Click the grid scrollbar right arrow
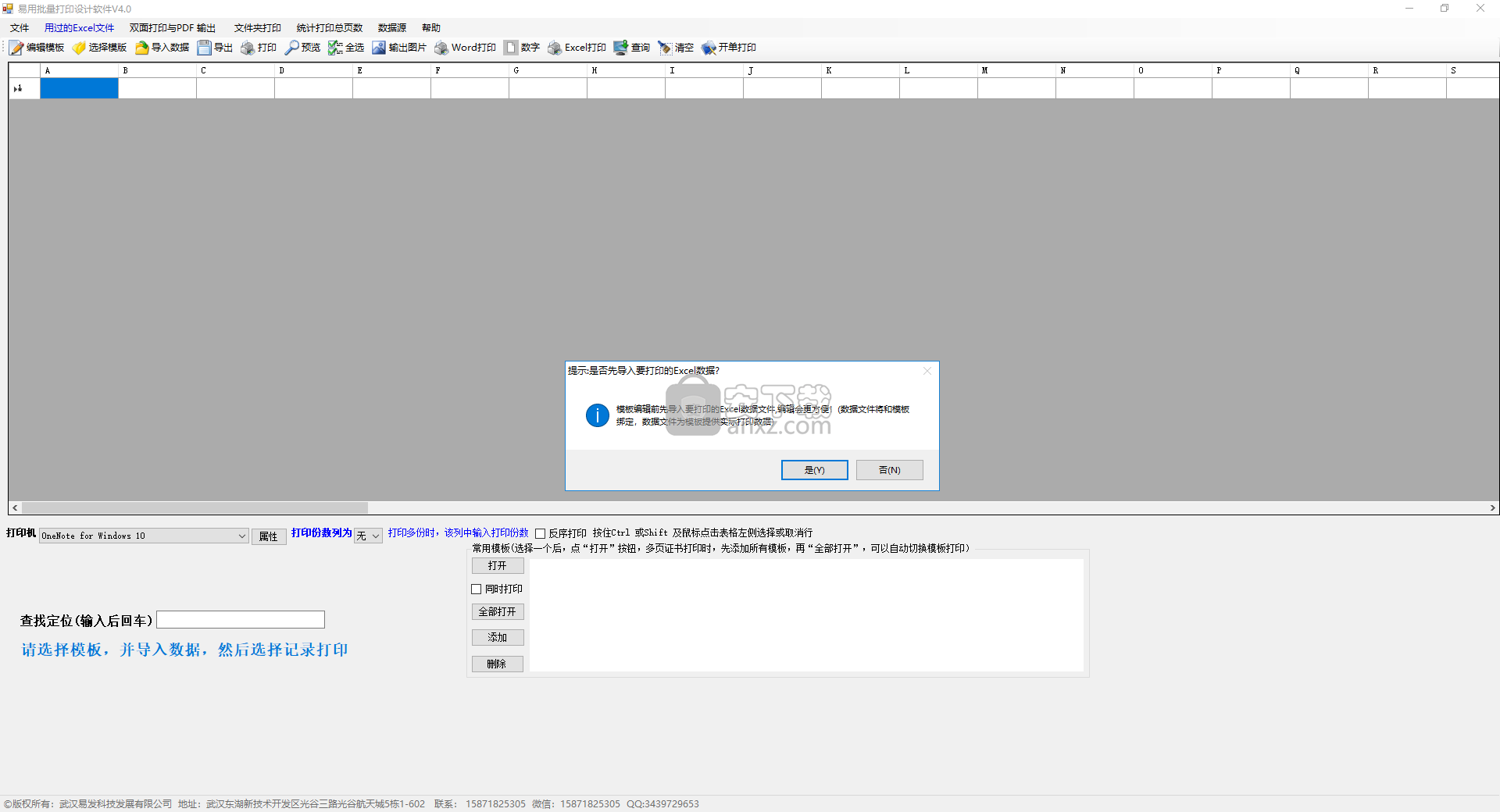 click(1492, 507)
